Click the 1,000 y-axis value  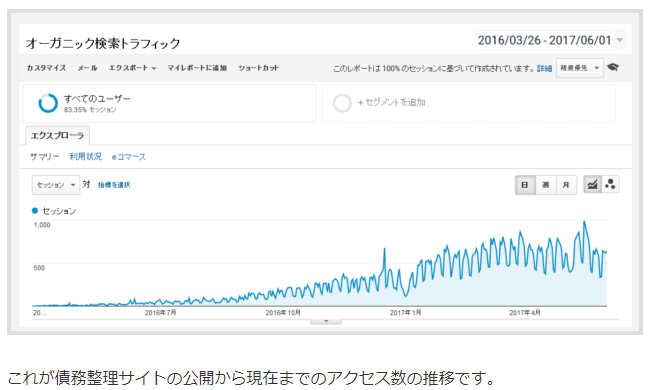point(42,225)
